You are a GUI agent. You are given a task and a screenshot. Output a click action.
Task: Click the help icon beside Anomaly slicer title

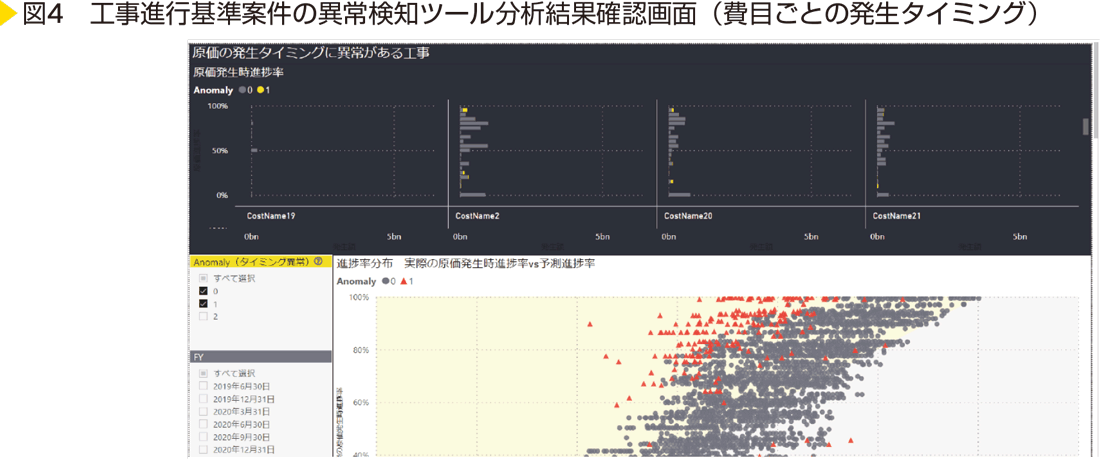tap(318, 262)
